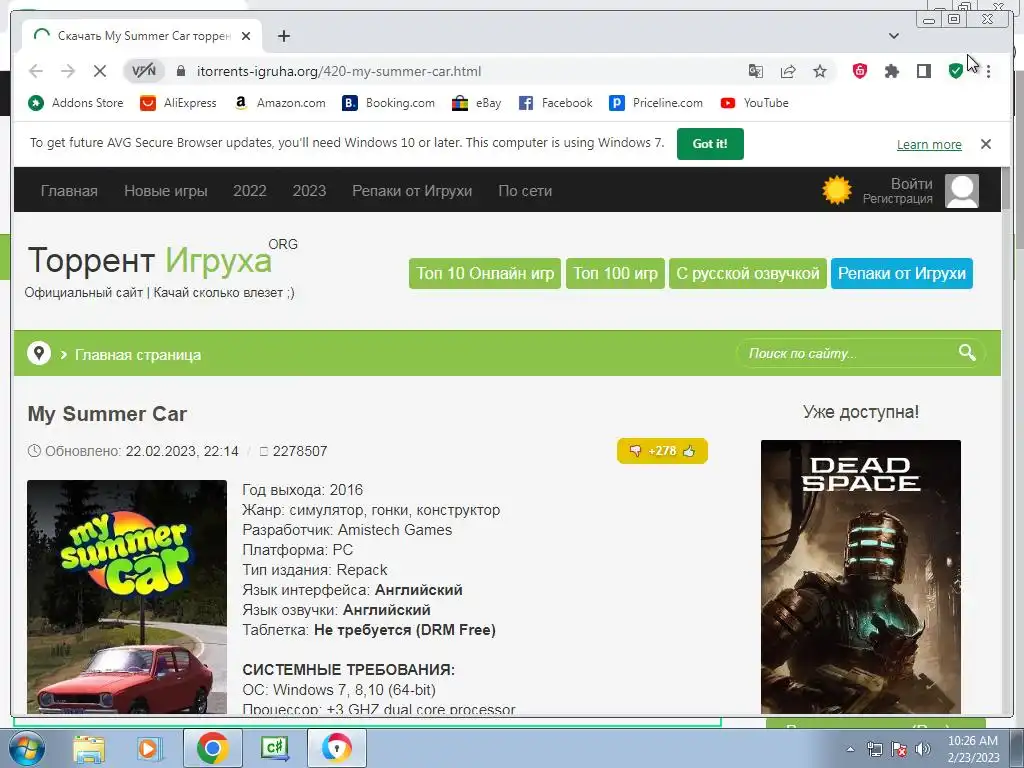Expand the tab search dropdown arrow
The width and height of the screenshot is (1024, 768).
894,36
